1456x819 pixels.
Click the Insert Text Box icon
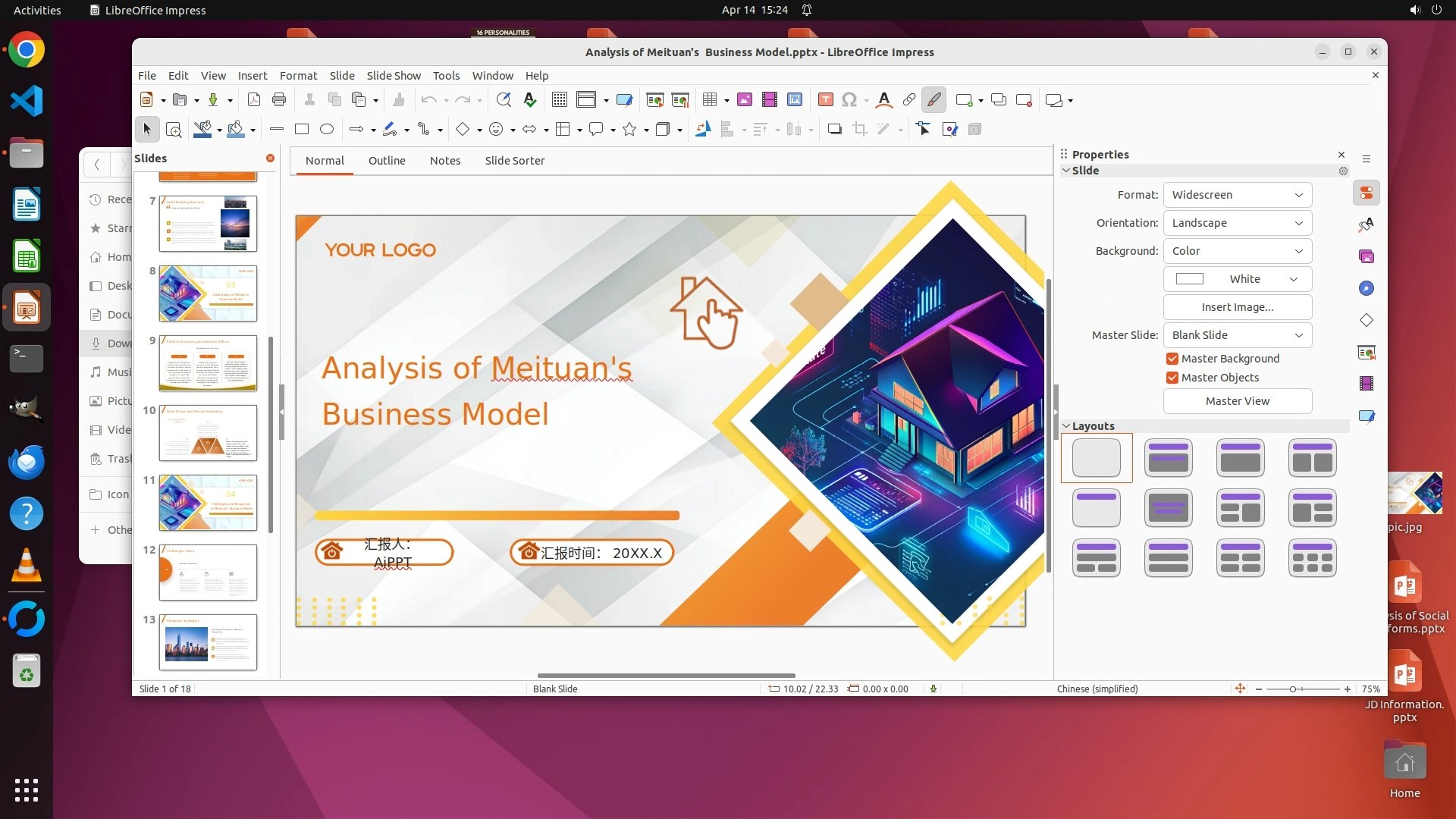[x=826, y=100]
